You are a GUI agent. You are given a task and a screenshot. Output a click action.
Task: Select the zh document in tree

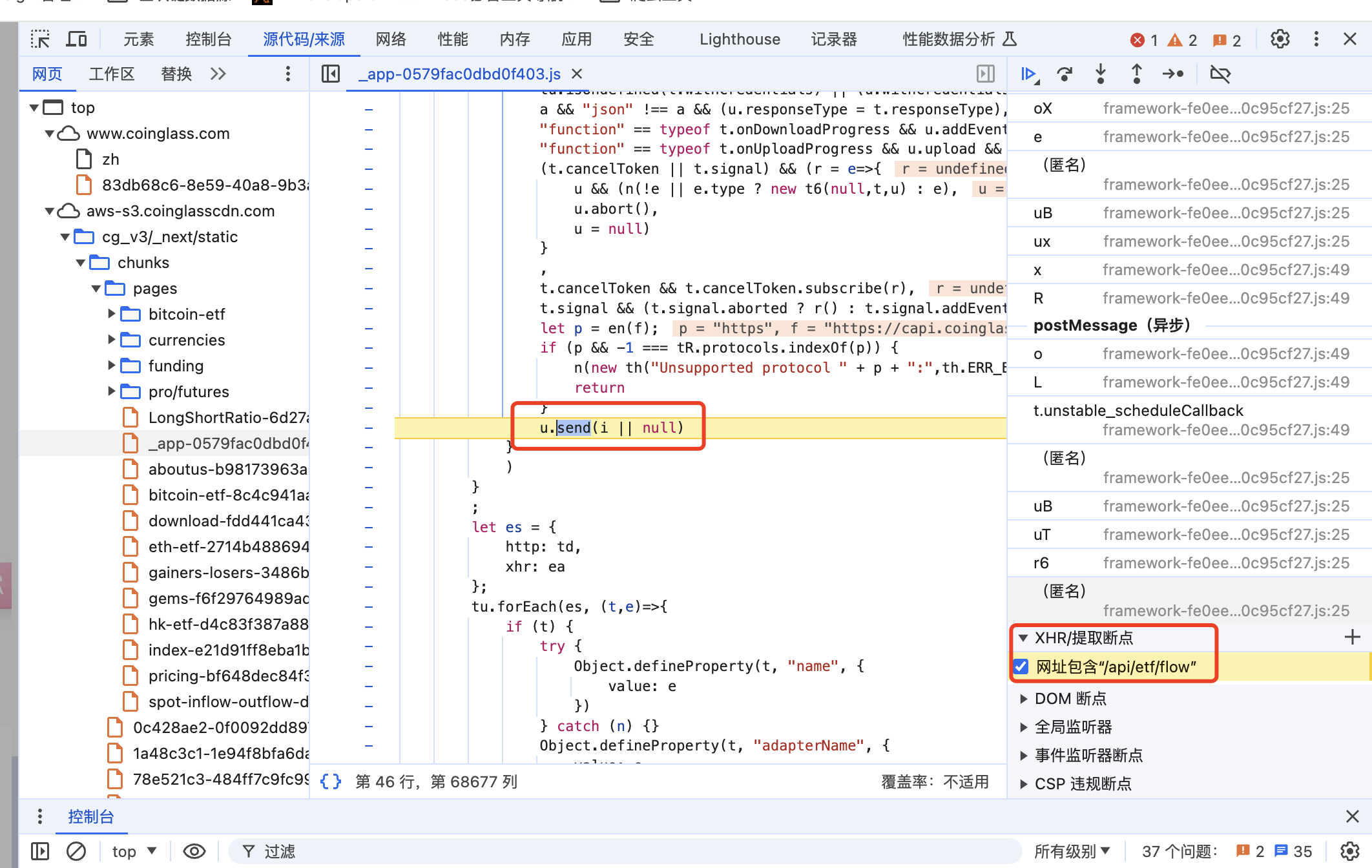[x=98, y=160]
